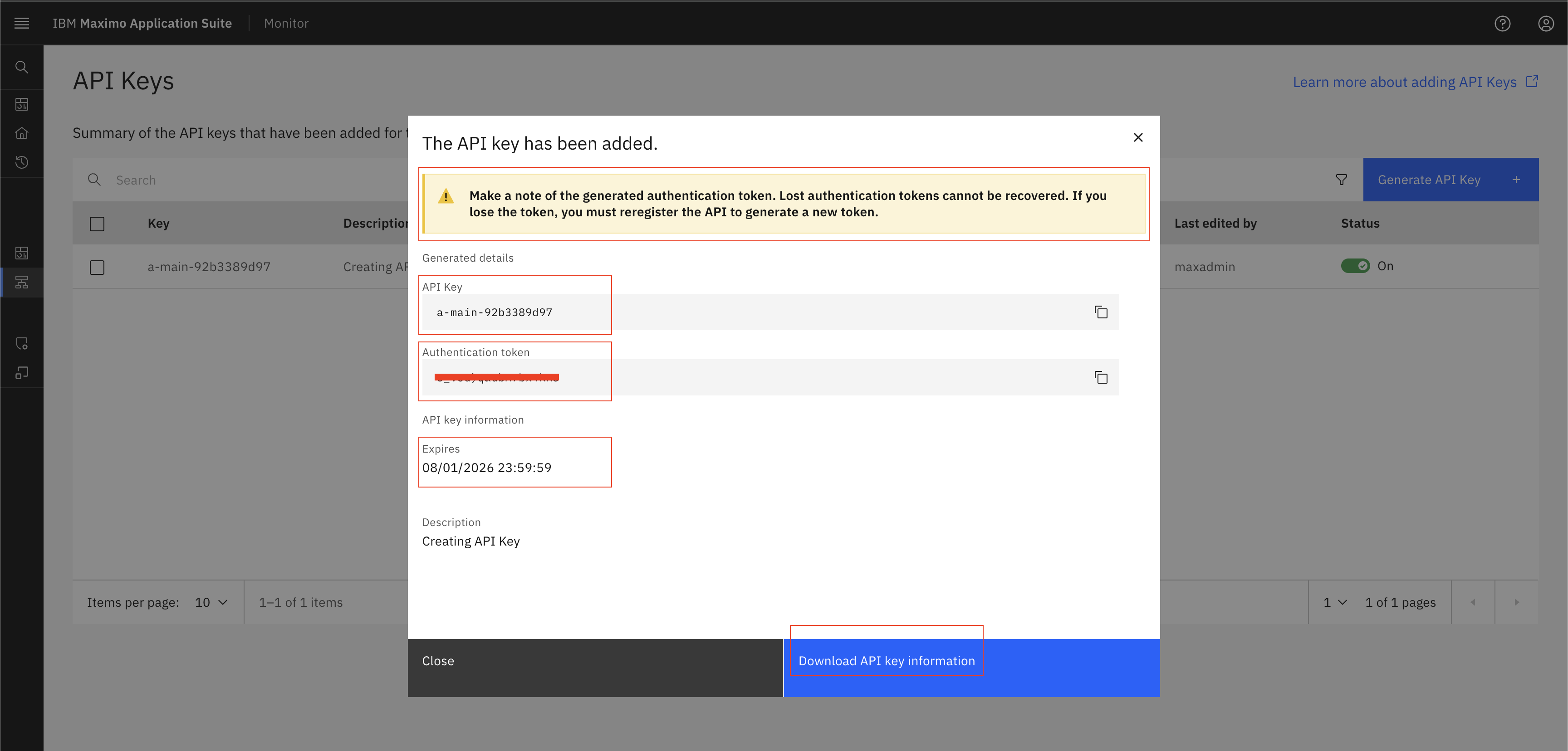Screen dimensions: 1568x751
Task: Click the filter funnel icon
Action: 1342,180
